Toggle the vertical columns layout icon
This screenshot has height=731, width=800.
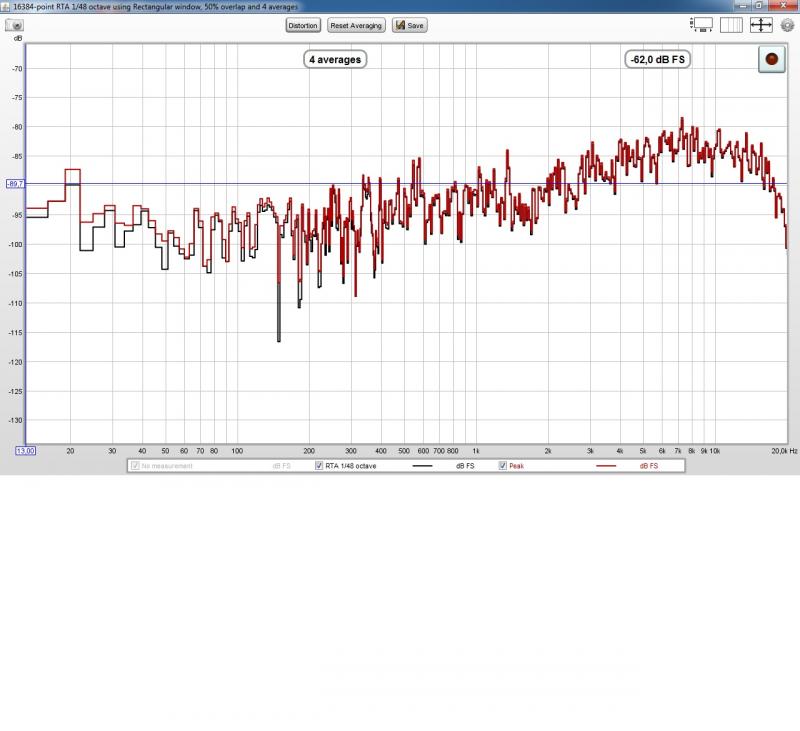click(731, 25)
